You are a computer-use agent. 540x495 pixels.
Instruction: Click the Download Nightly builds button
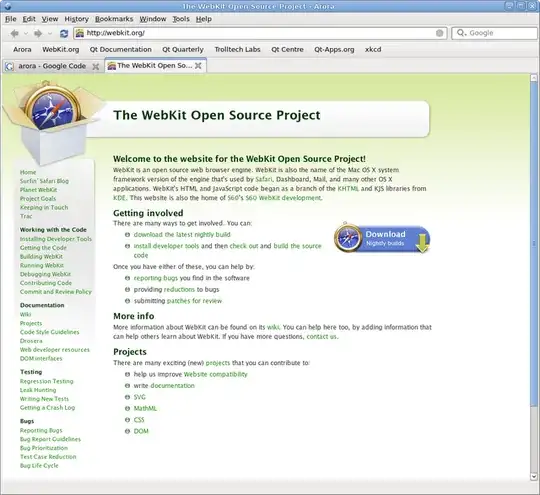coord(382,238)
